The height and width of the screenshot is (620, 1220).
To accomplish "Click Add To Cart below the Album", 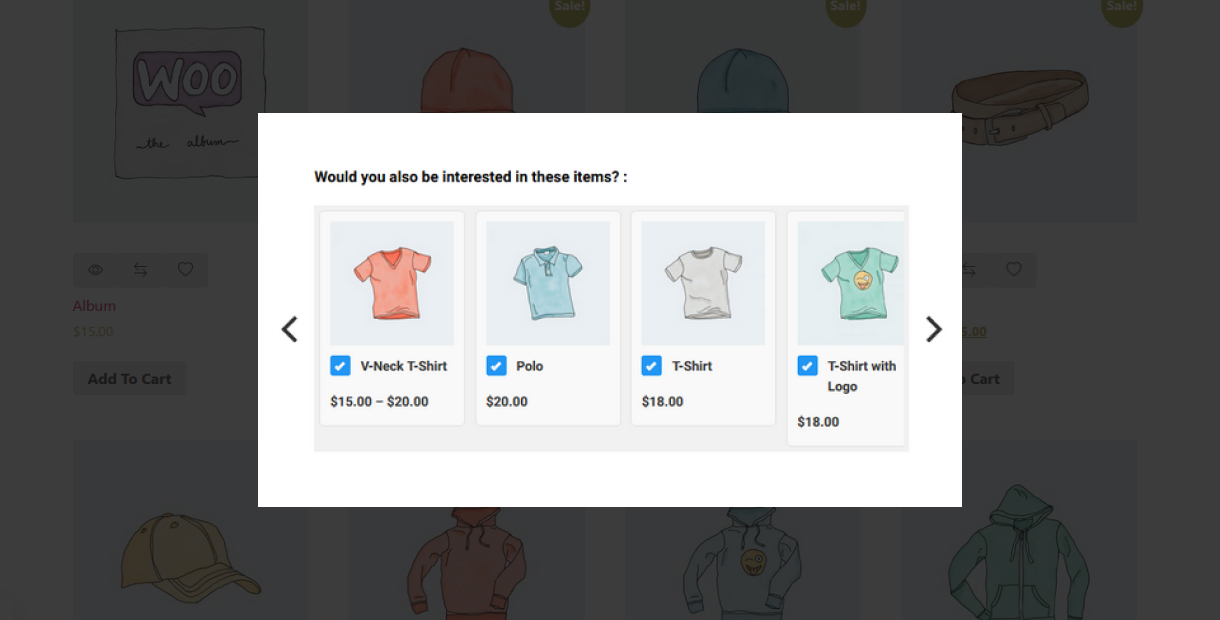I will coord(129,378).
